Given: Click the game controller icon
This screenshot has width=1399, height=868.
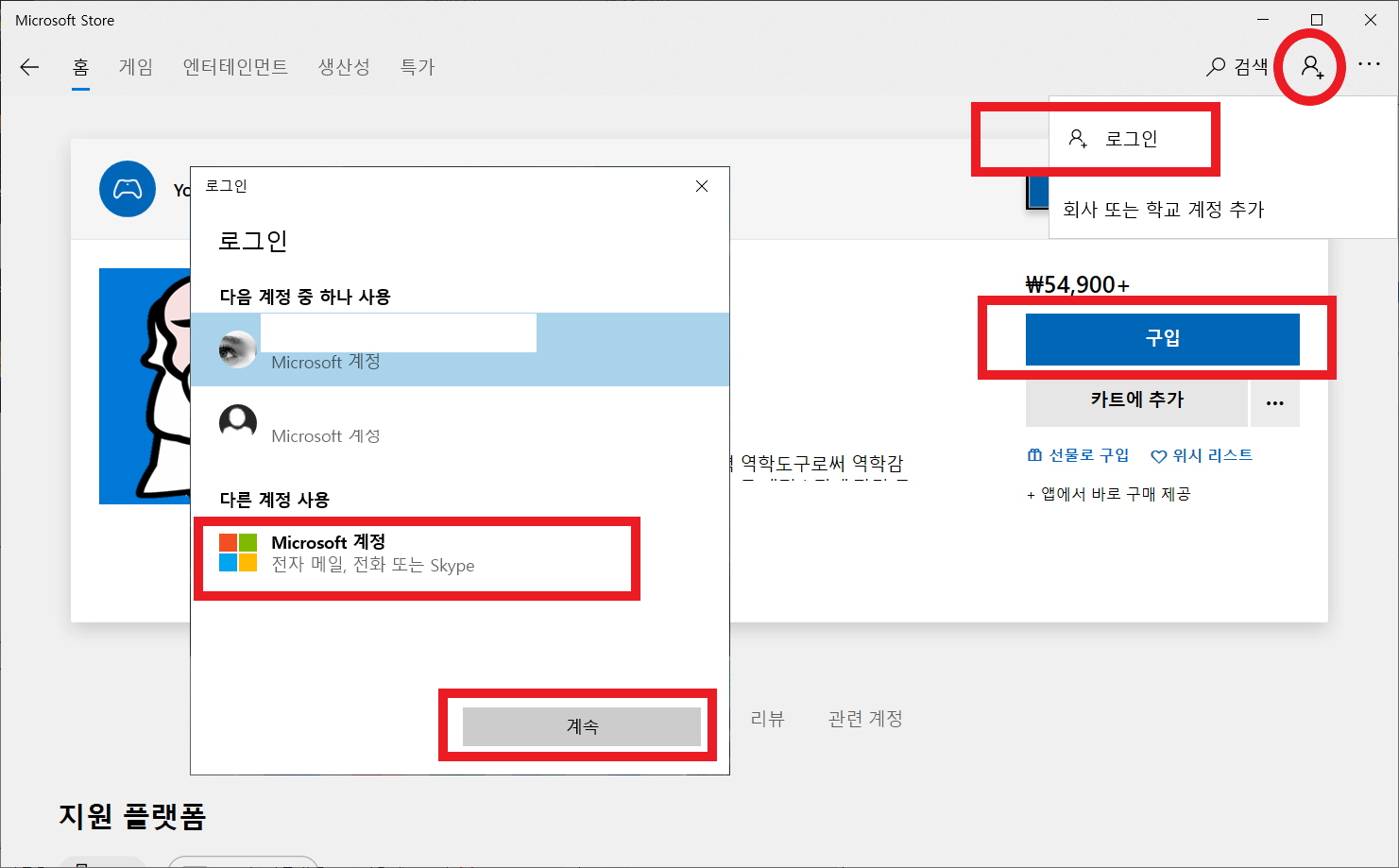Looking at the screenshot, I should 128,189.
